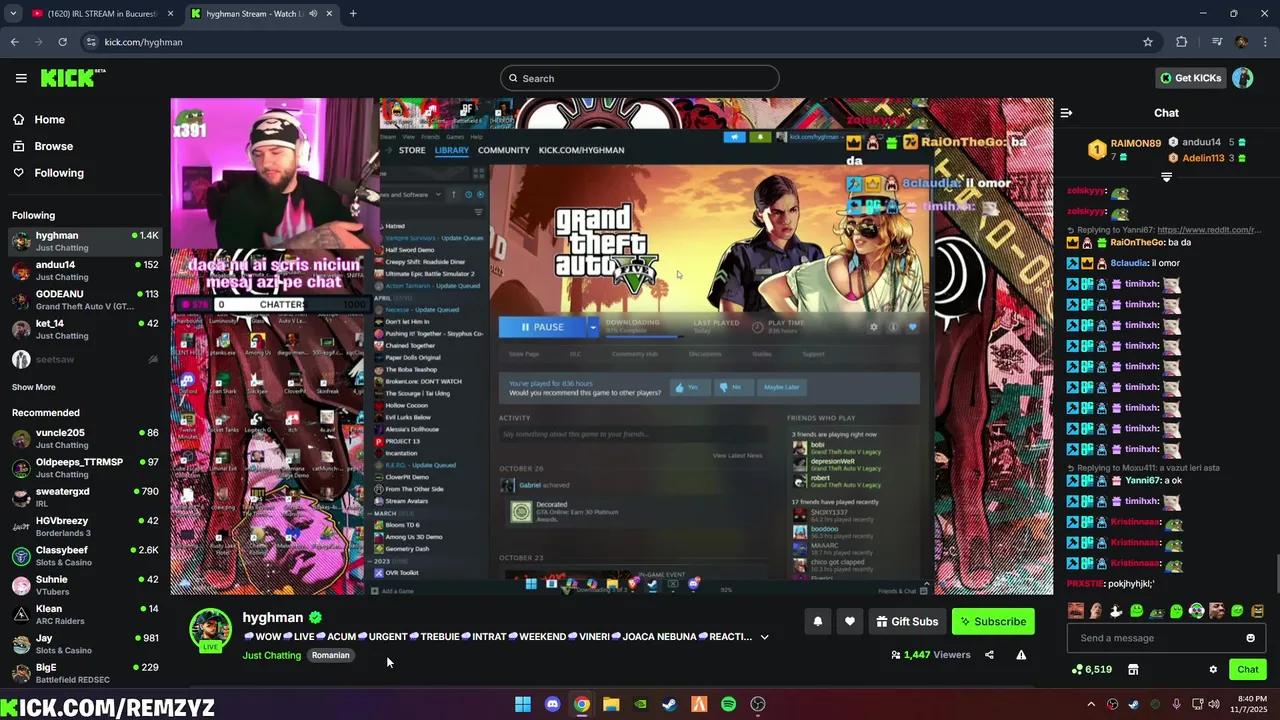The height and width of the screenshot is (720, 1280).
Task: Mute the tab audio speaker icon
Action: pyautogui.click(x=314, y=13)
